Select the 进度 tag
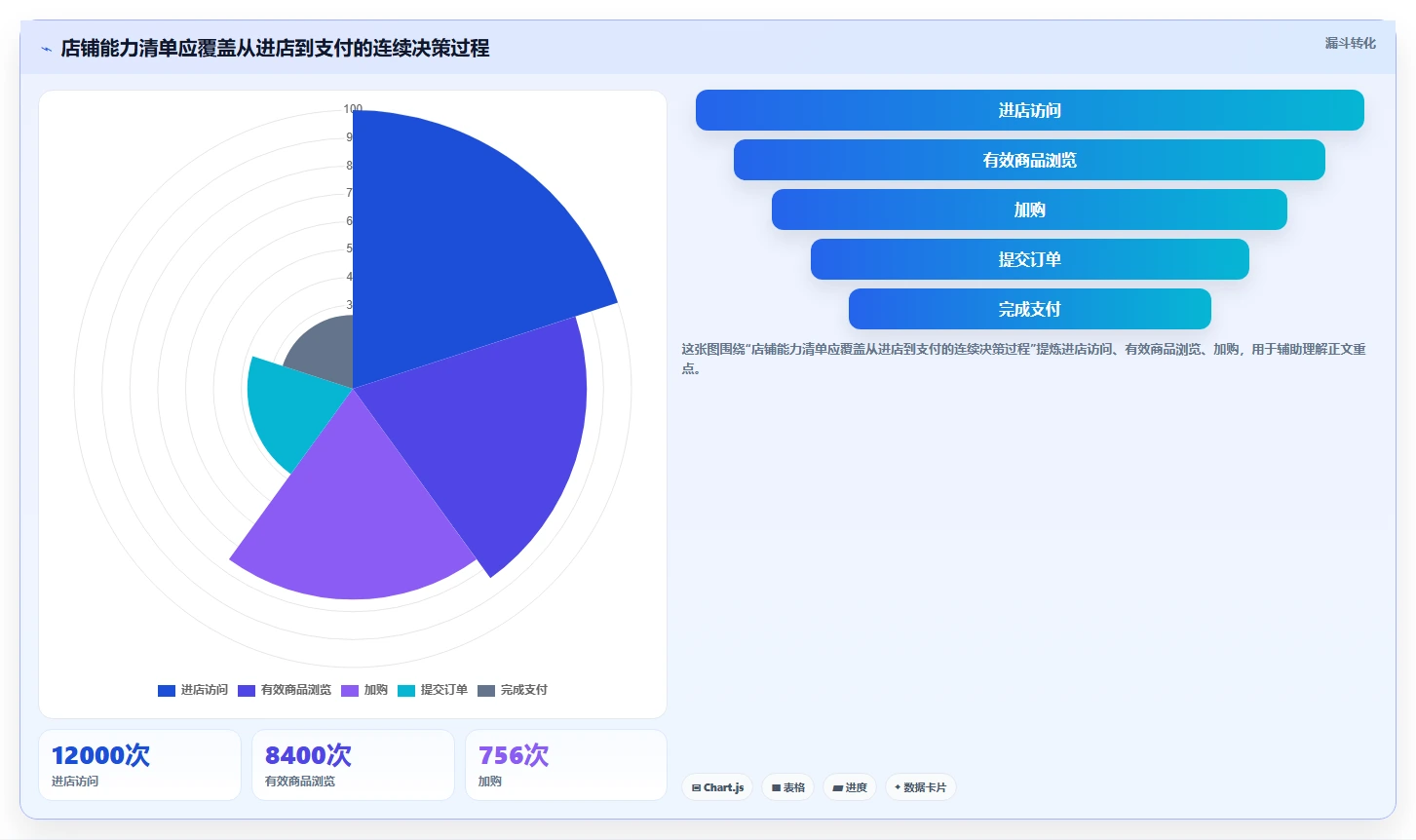This screenshot has height=840, width=1416. tap(850, 787)
